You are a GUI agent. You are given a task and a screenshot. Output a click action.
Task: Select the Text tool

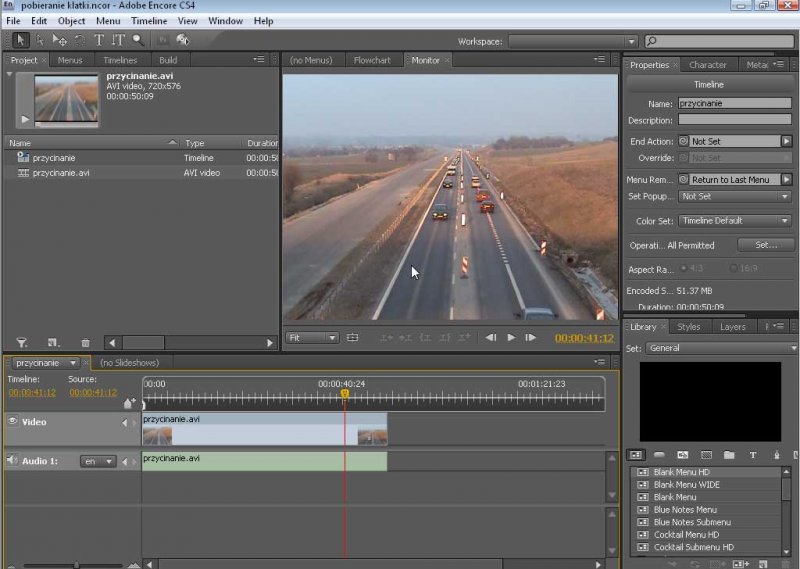point(99,40)
